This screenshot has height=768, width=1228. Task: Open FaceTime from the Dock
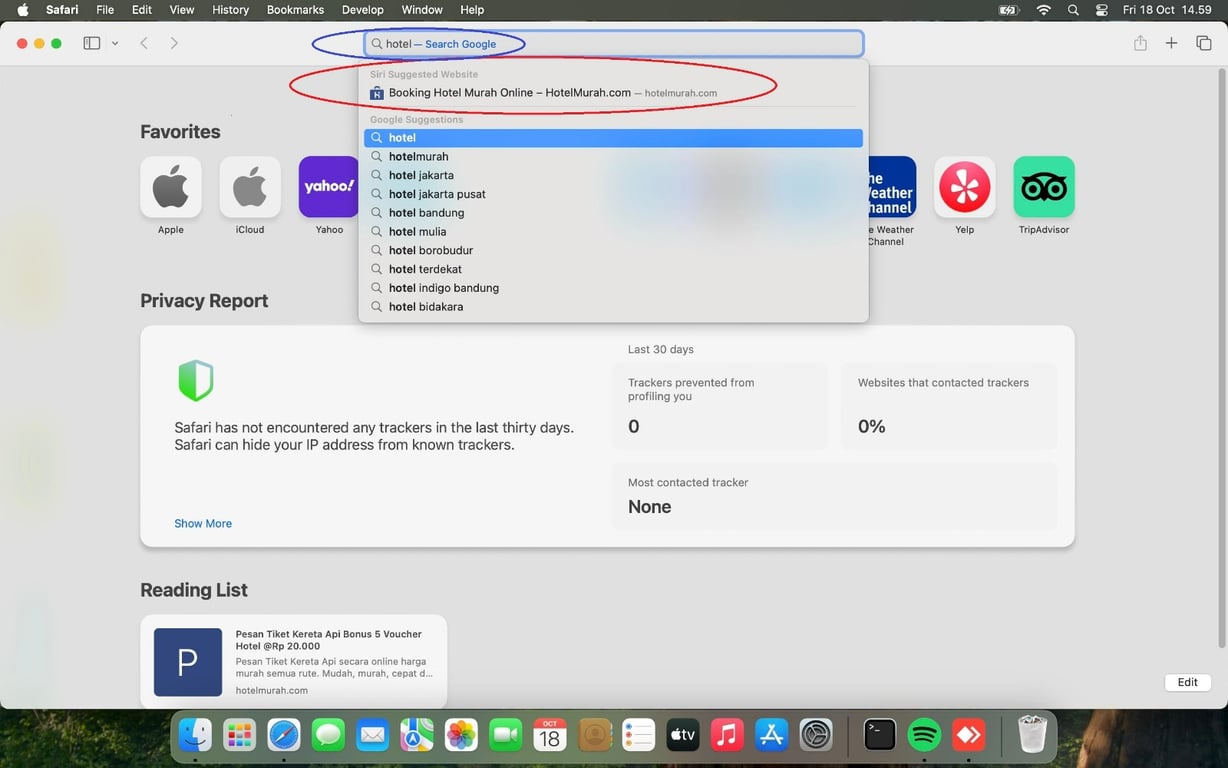point(506,735)
